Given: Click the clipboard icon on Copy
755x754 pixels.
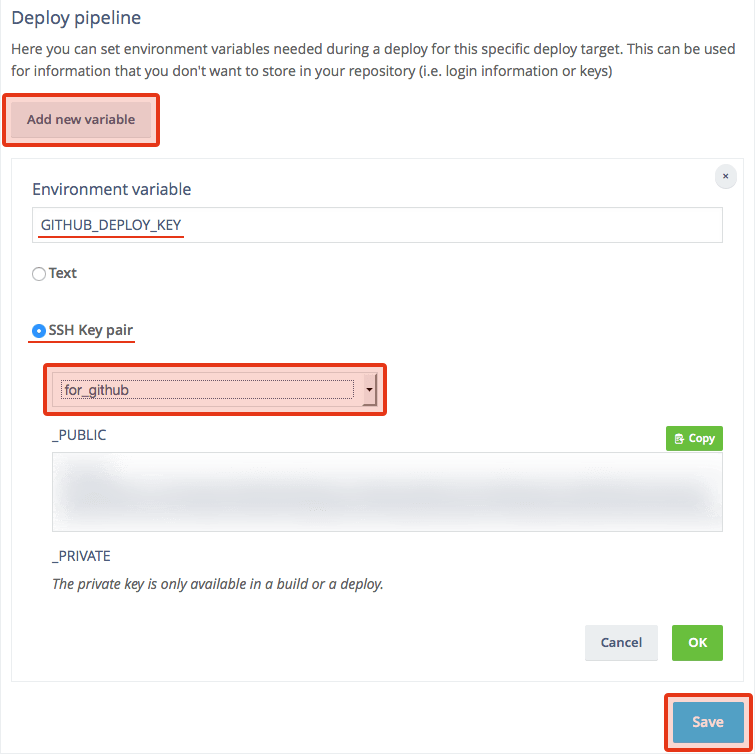Looking at the screenshot, I should tap(679, 439).
